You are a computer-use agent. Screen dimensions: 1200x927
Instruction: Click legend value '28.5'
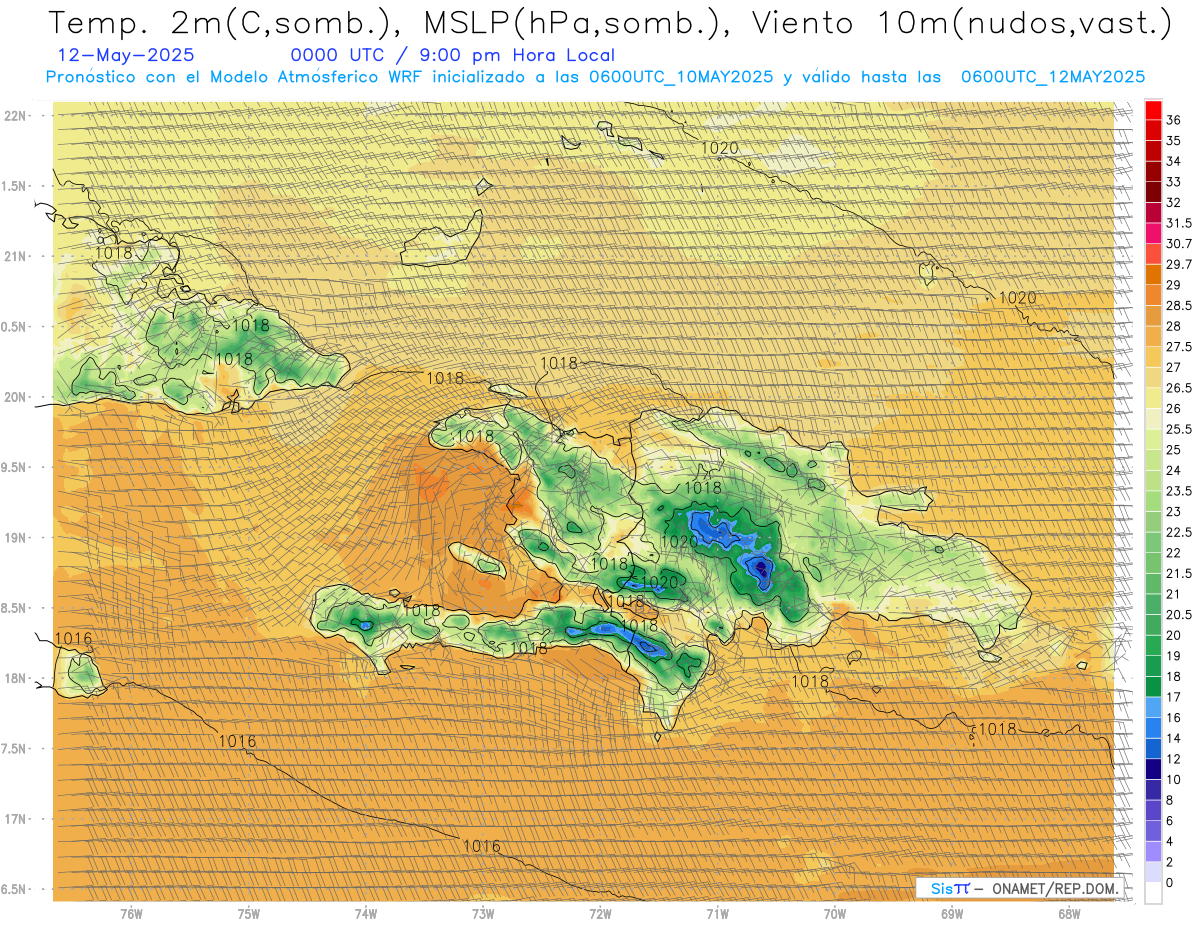[x=1179, y=305]
